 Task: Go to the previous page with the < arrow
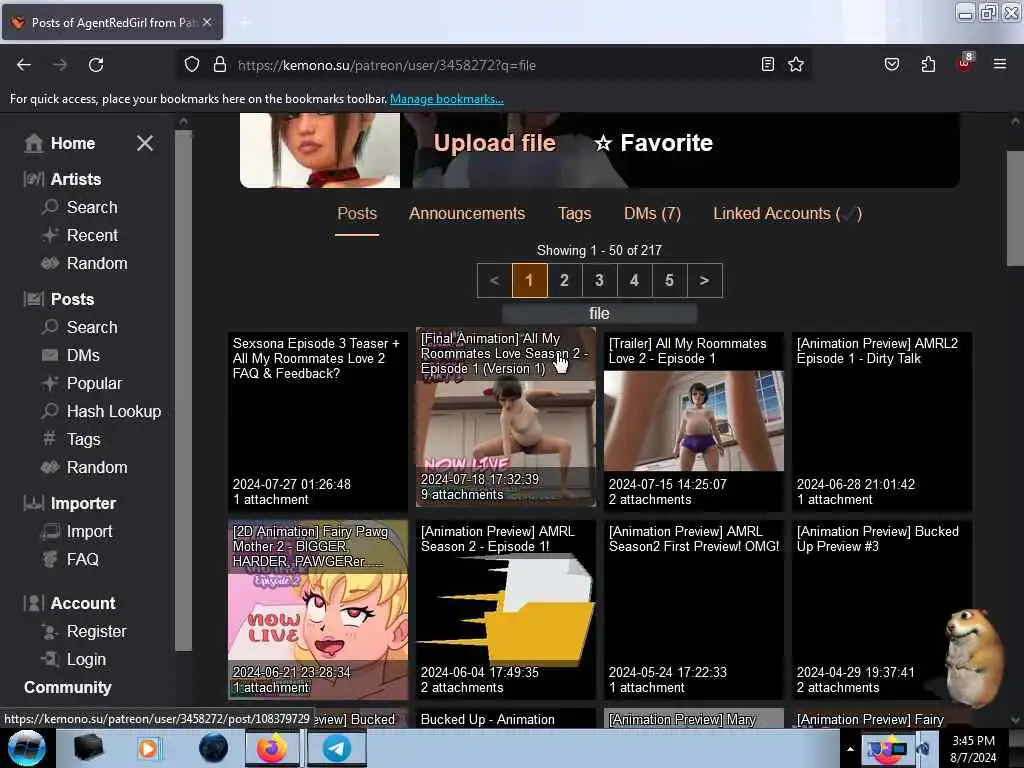pos(494,281)
